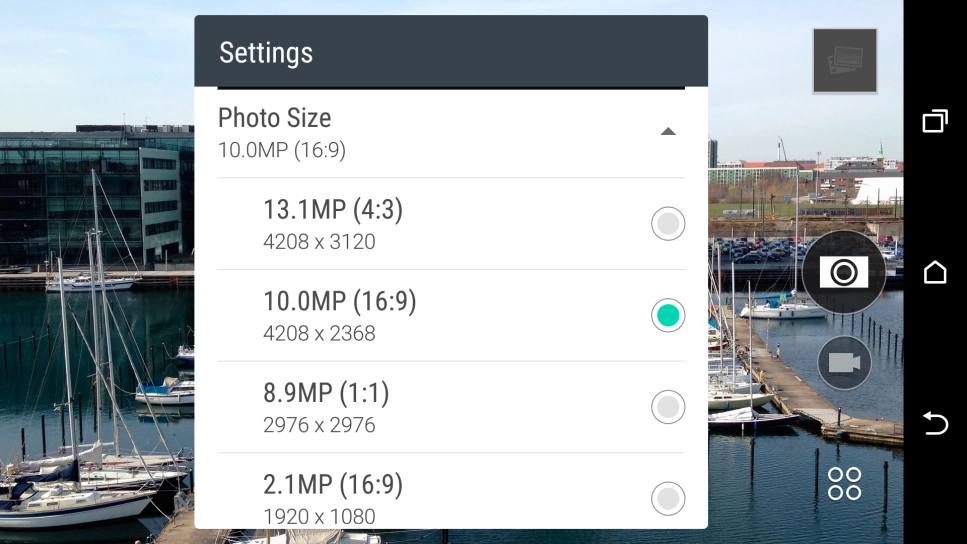Tap the 1920 x 1080 resolution text
This screenshot has width=967, height=544.
(x=319, y=516)
